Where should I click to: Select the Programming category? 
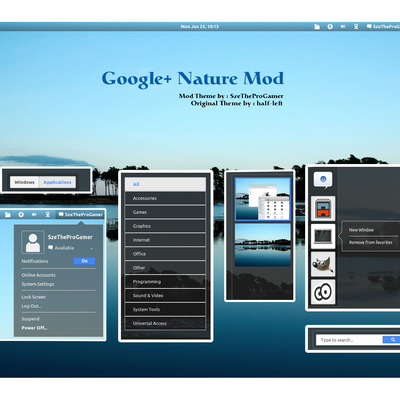coord(165,282)
